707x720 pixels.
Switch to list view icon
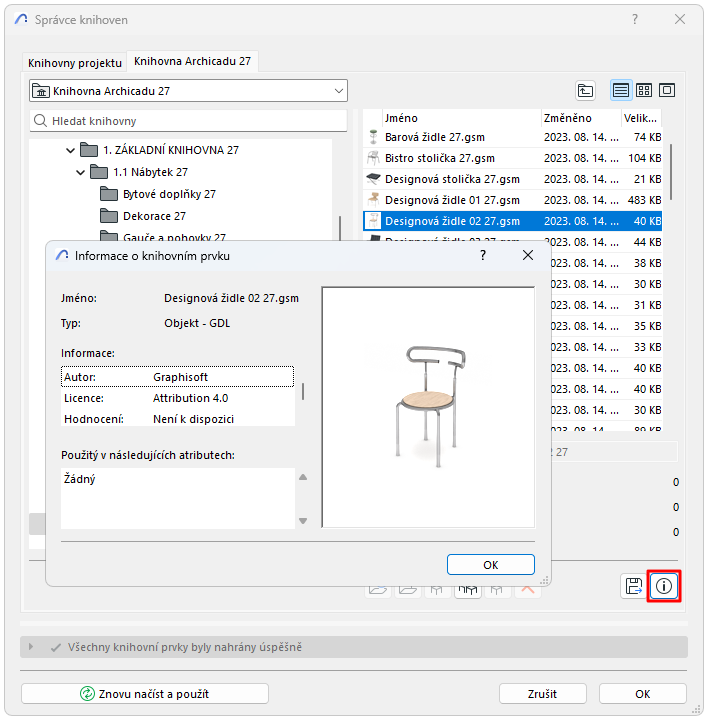(621, 90)
